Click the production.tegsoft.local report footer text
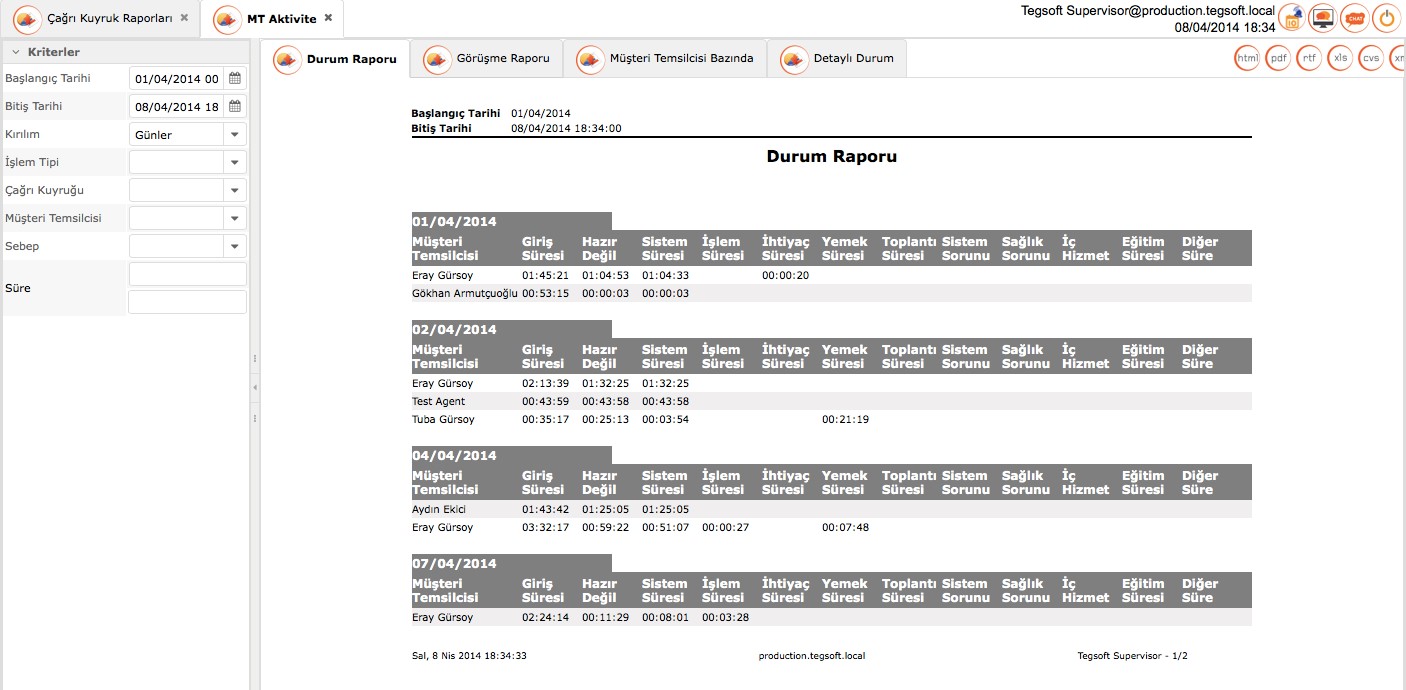Image resolution: width=1406 pixels, height=690 pixels. tap(812, 656)
